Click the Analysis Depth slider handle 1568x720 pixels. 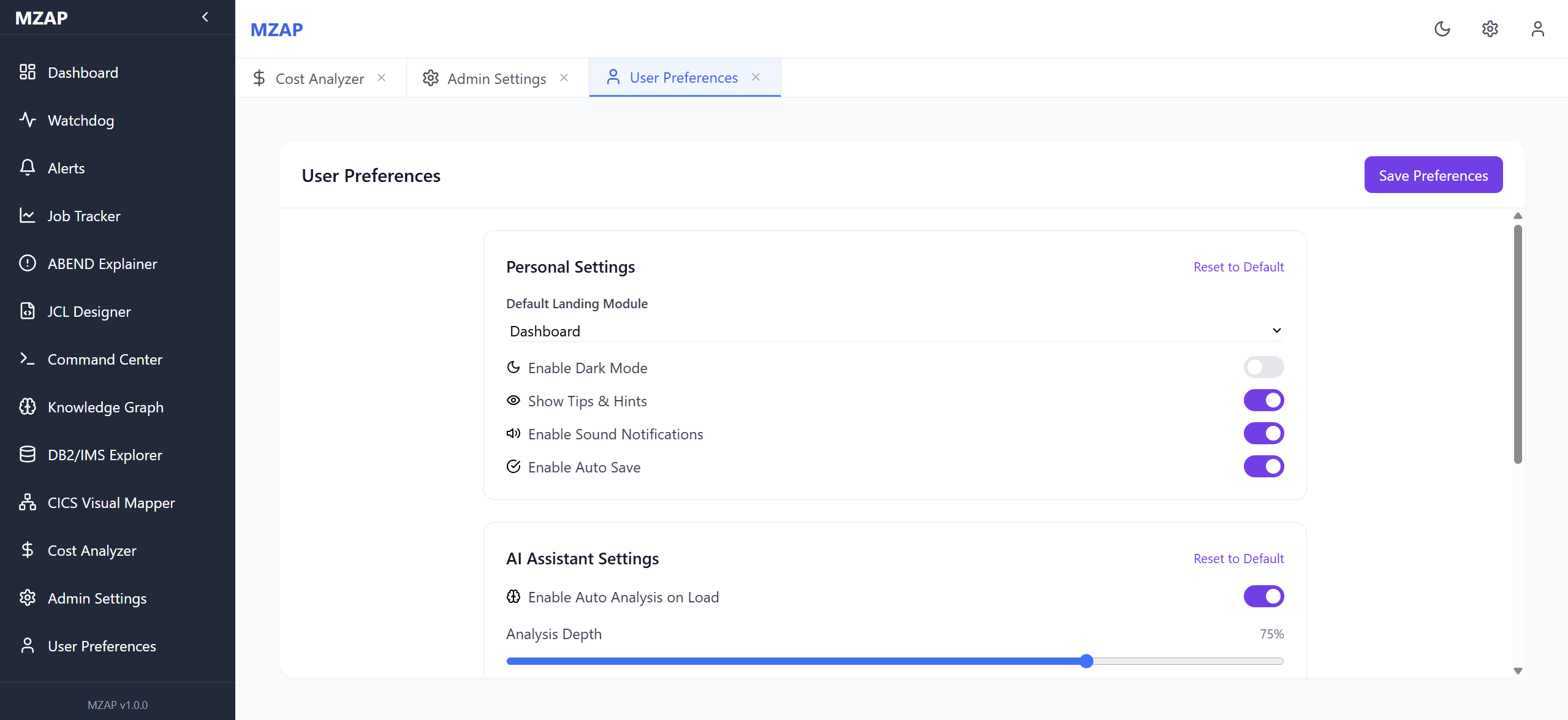pos(1086,661)
